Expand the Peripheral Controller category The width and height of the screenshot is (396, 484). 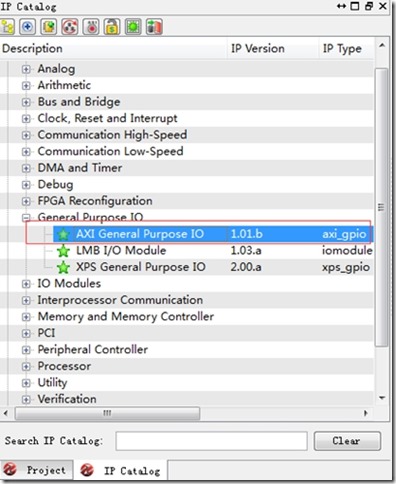(x=26, y=350)
